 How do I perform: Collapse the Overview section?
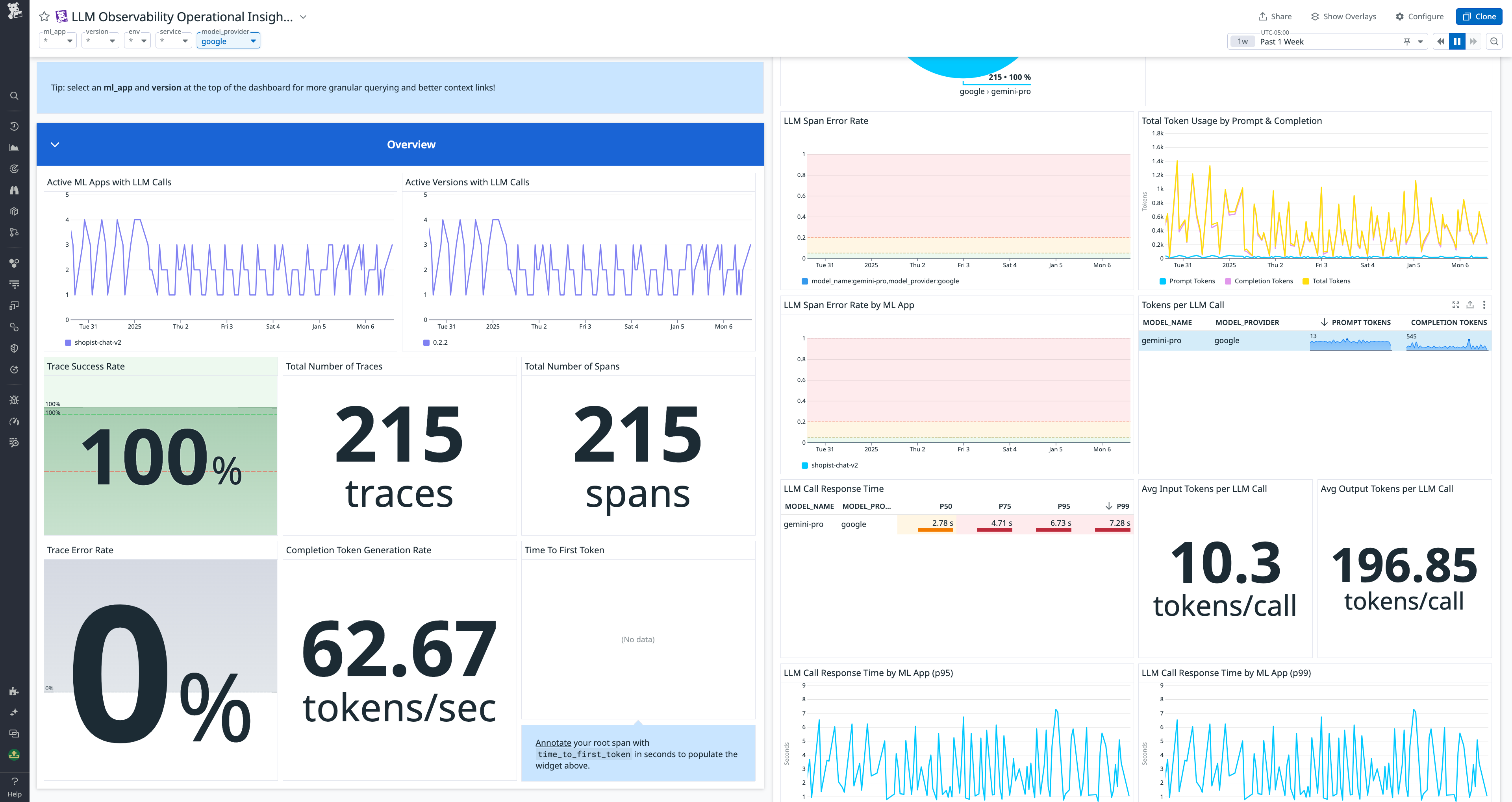pyautogui.click(x=55, y=144)
